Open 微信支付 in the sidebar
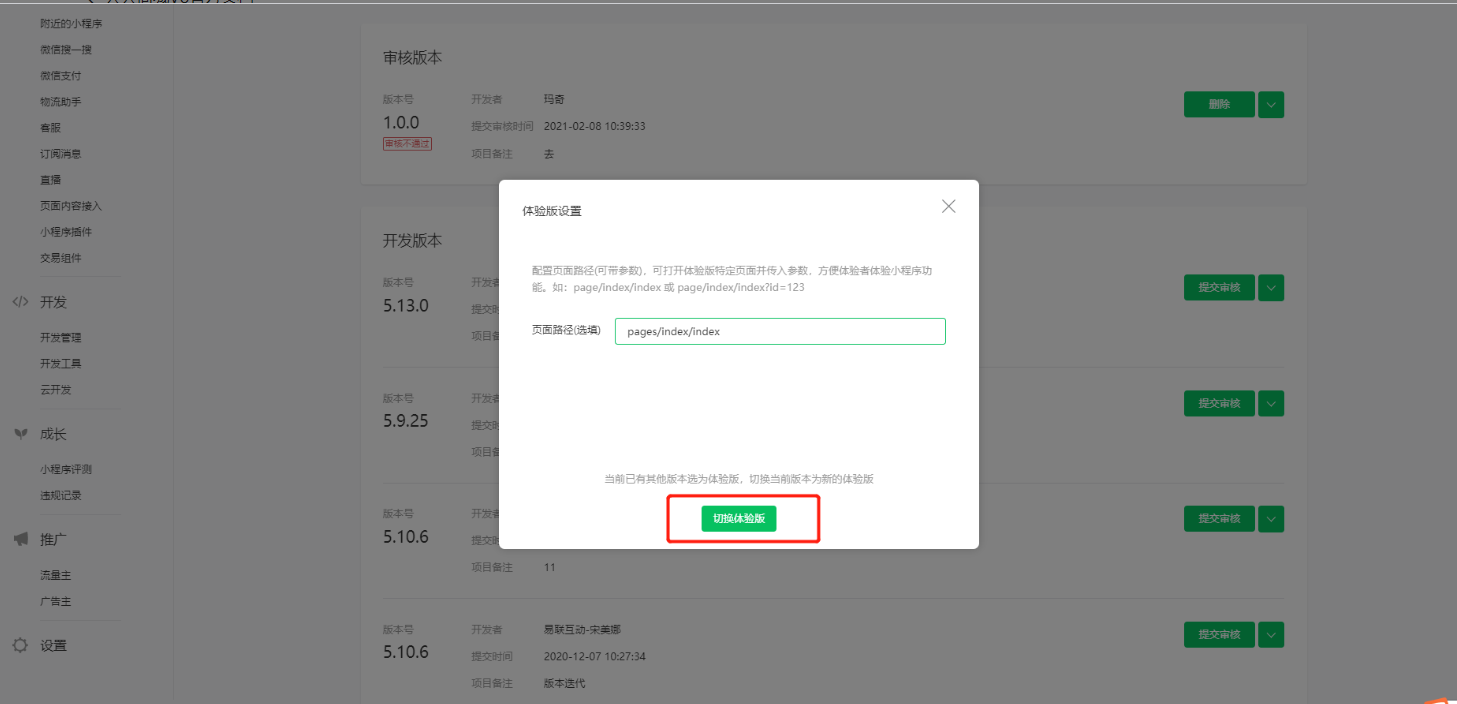Viewport: 1457px width, 704px height. (61, 76)
